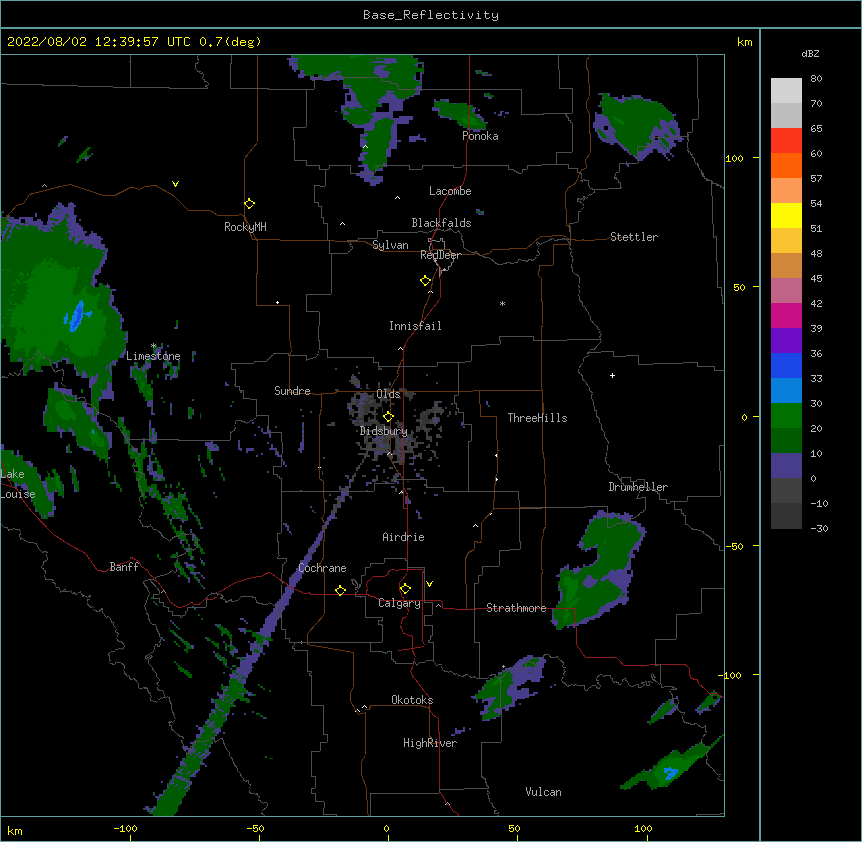Viewport: 862px width, 842px height.
Task: Click the blue 33-36 dBZ legend swatch
Action: 786,365
